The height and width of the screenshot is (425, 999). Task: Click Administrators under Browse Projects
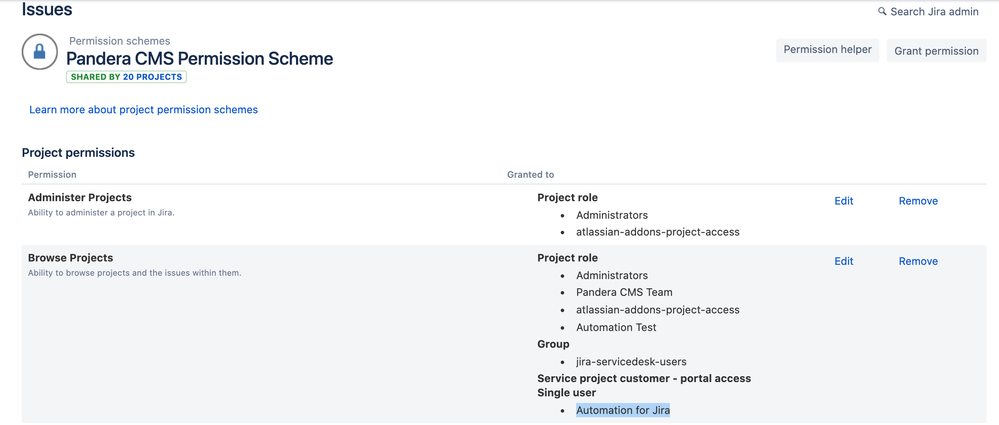tap(612, 275)
